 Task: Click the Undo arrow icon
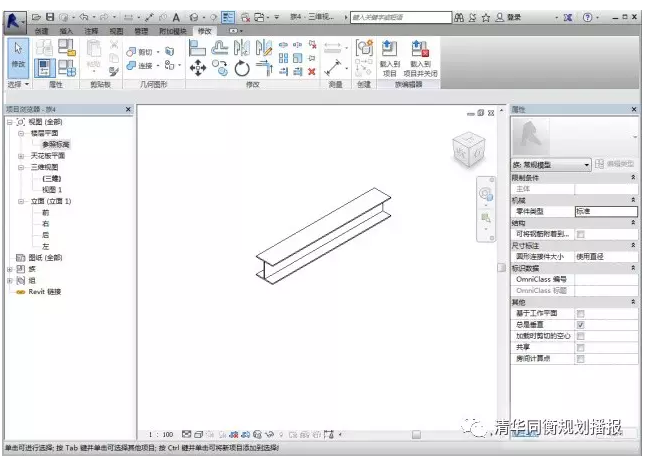pos(84,17)
